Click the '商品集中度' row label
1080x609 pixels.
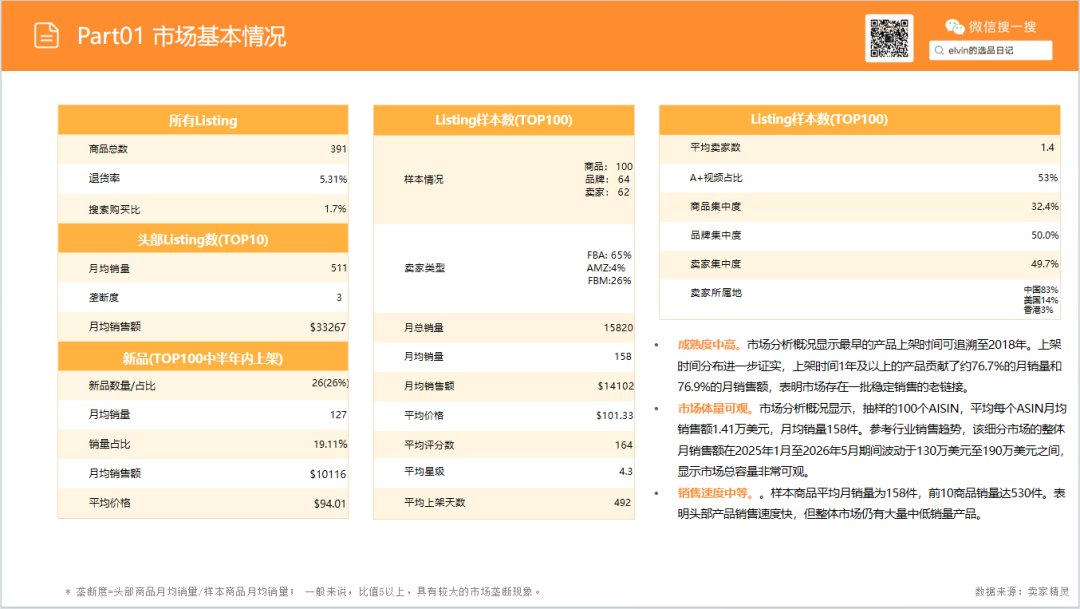716,207
